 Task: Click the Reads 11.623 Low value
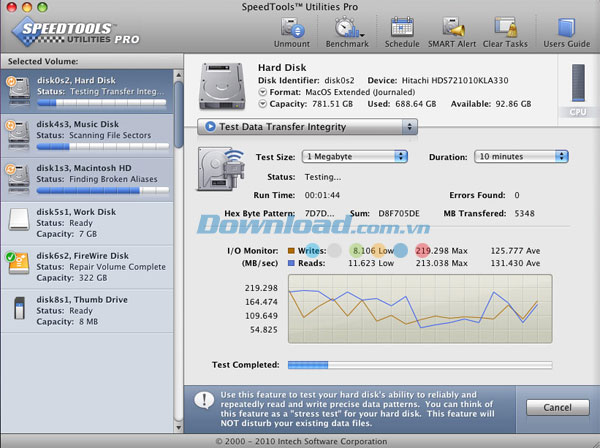point(371,263)
